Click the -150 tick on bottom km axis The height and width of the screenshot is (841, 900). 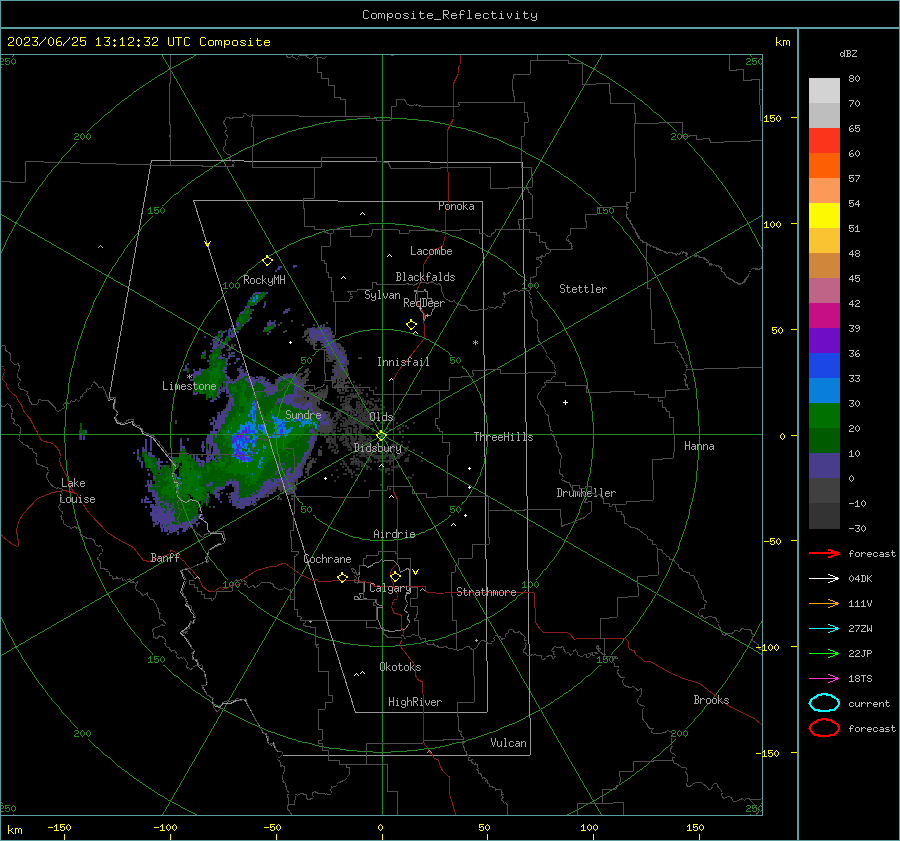59,827
